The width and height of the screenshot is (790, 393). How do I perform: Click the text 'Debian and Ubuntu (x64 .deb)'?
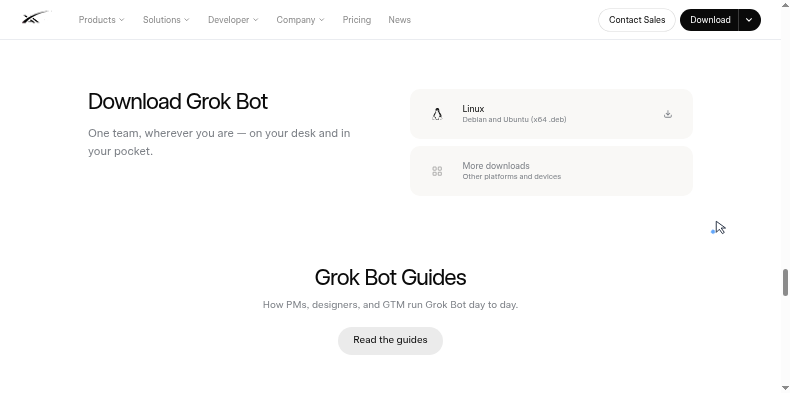[x=514, y=120]
